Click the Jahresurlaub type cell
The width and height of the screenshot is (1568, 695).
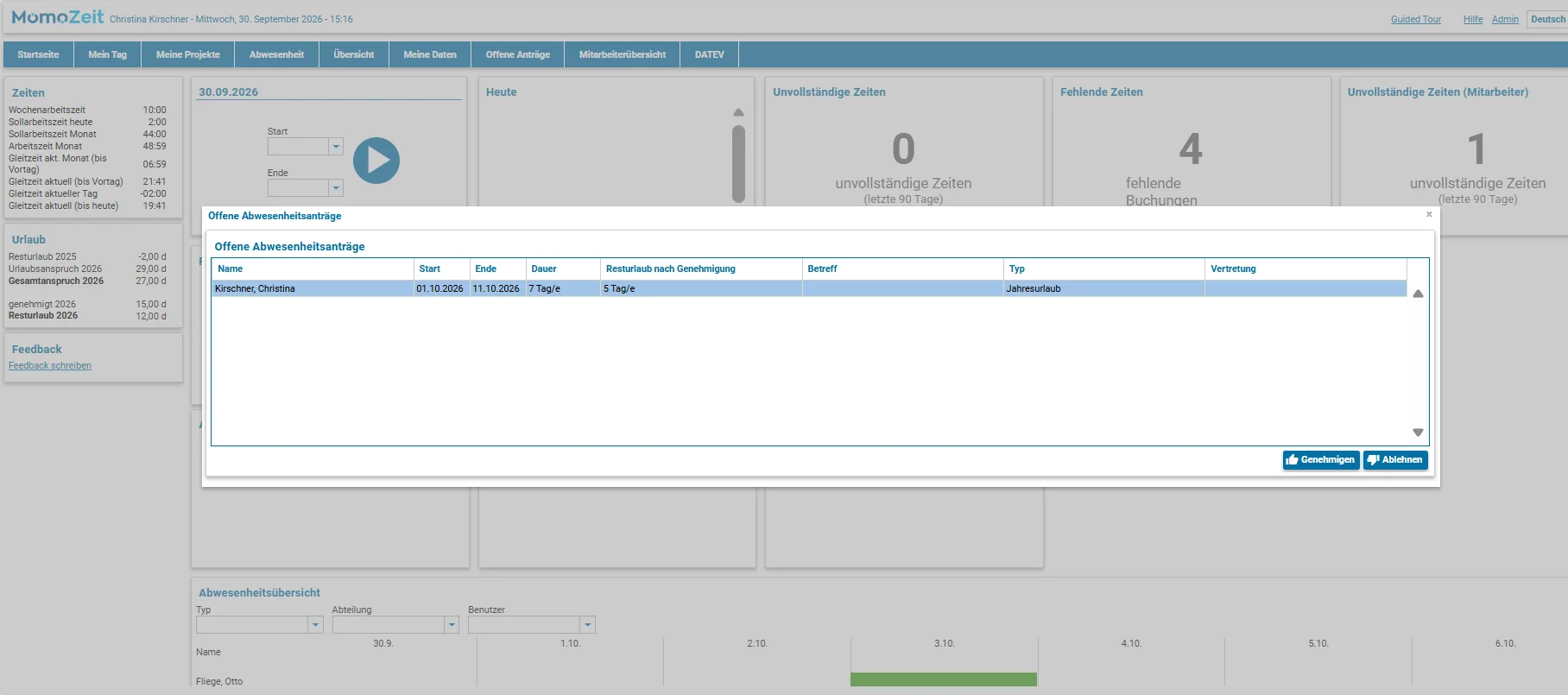click(x=1103, y=288)
